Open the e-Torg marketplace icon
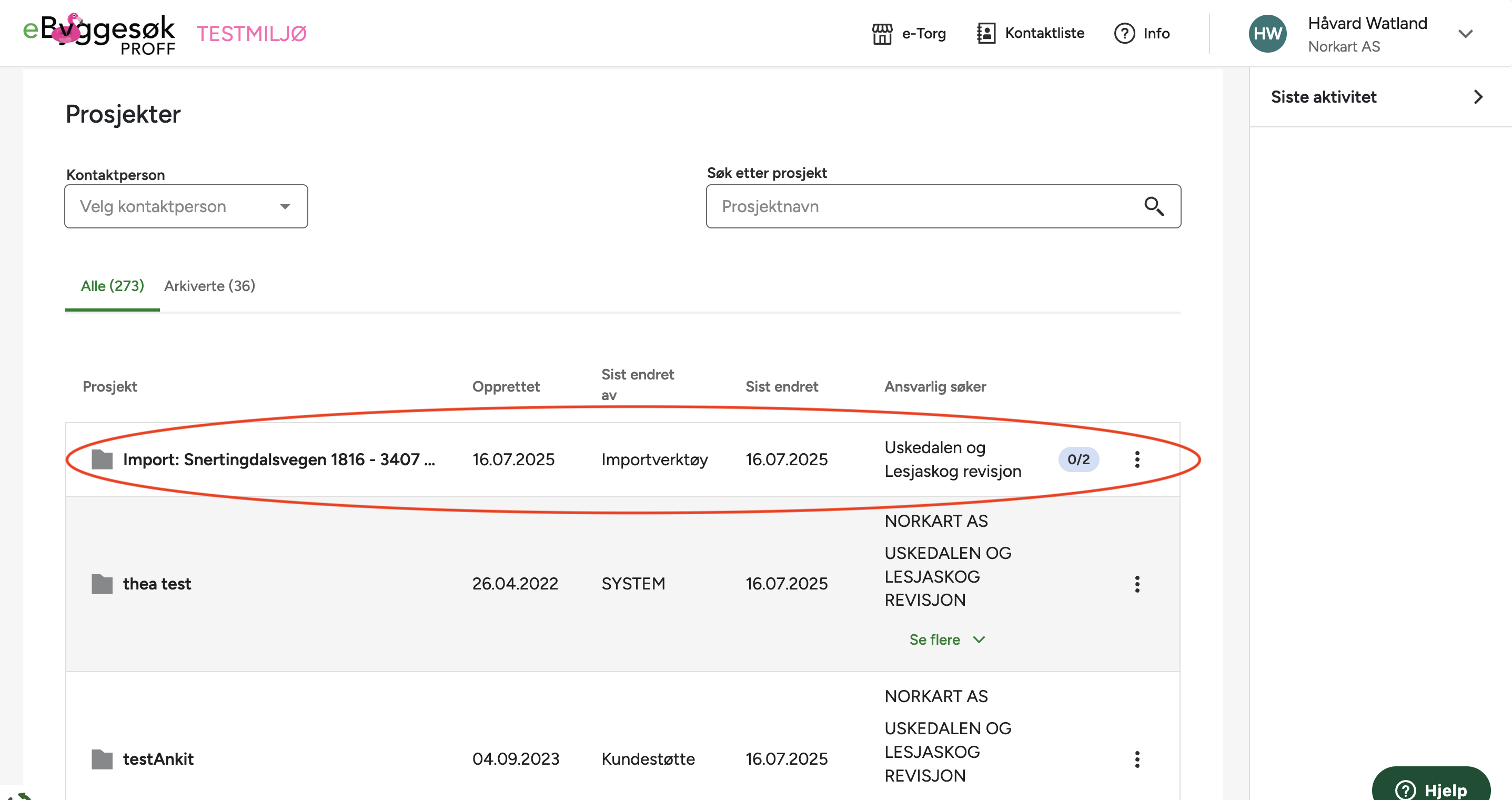Screen dimensions: 1512x800 pyautogui.click(x=881, y=34)
